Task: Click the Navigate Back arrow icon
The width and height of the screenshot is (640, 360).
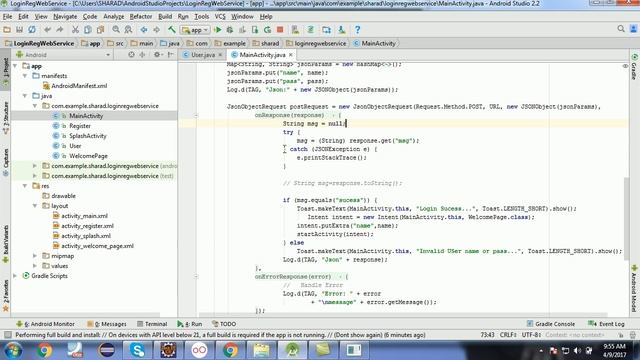Action: (x=144, y=30)
